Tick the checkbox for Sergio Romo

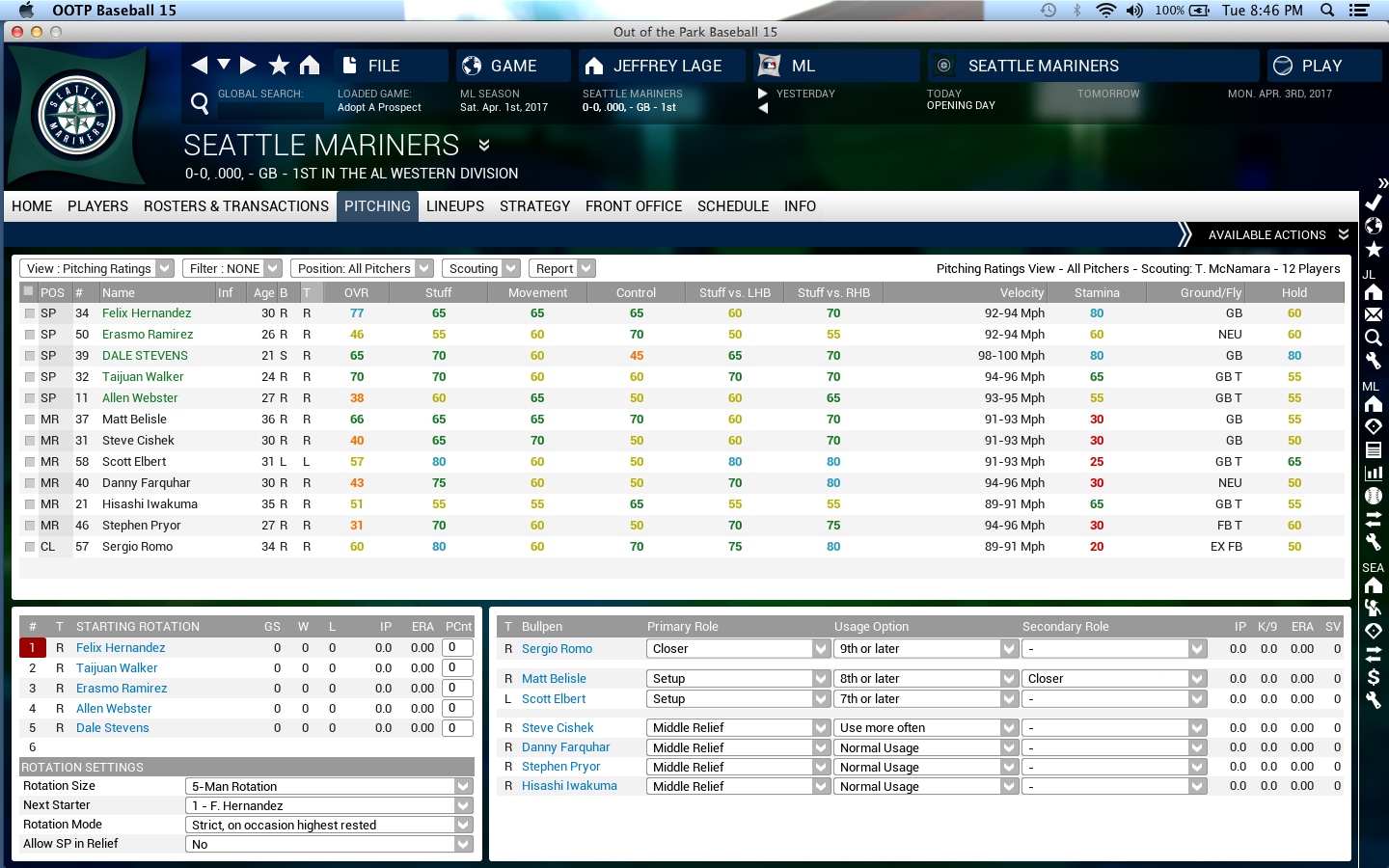pyautogui.click(x=29, y=547)
